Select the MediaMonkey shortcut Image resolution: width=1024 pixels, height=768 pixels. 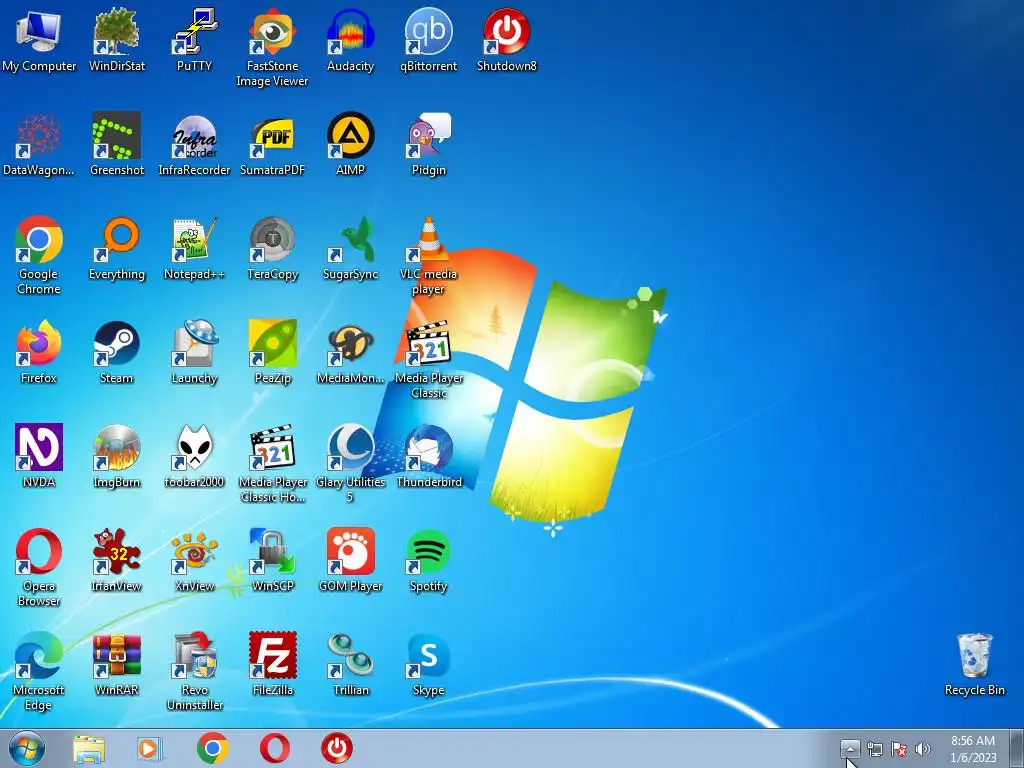click(350, 352)
